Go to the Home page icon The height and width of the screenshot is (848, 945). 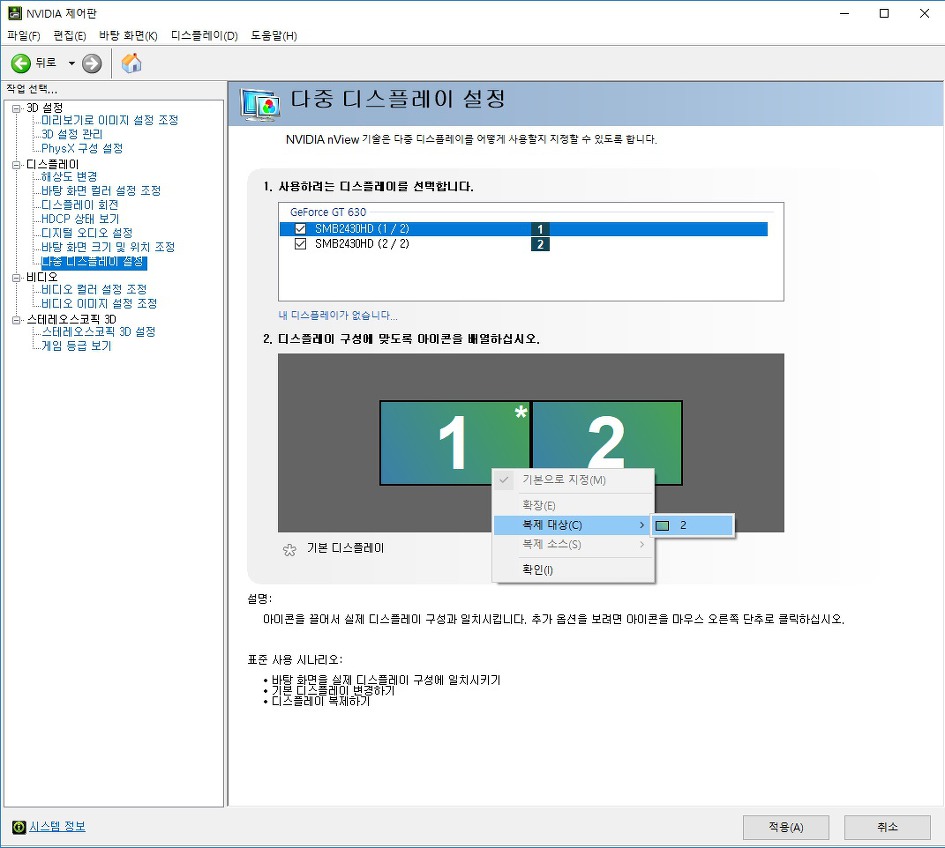131,63
